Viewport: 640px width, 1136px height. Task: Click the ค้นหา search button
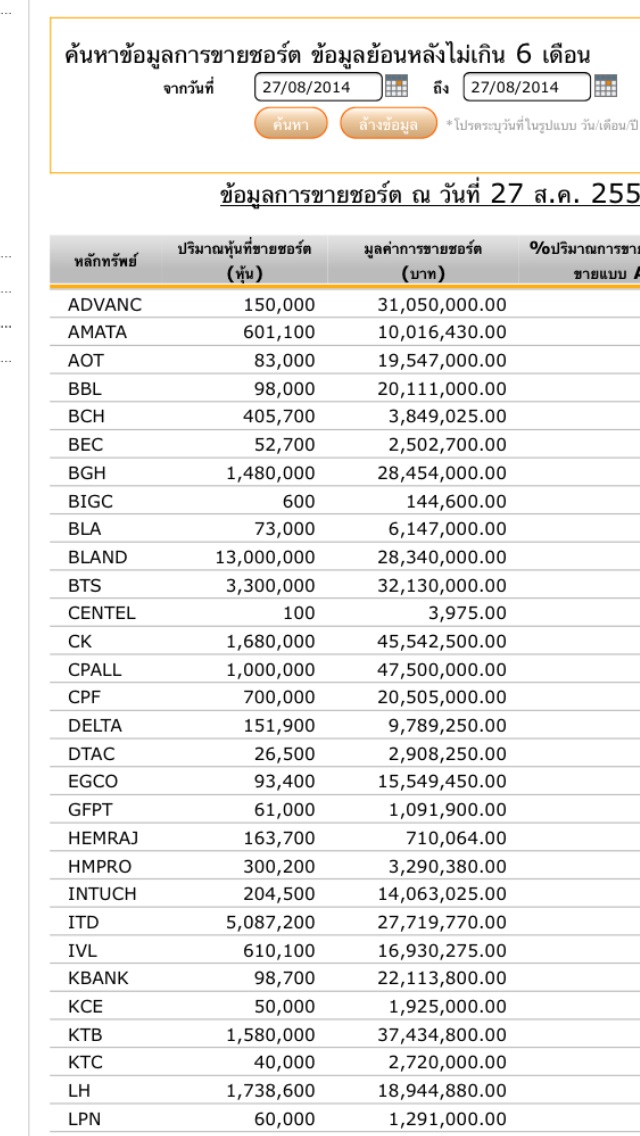click(290, 124)
